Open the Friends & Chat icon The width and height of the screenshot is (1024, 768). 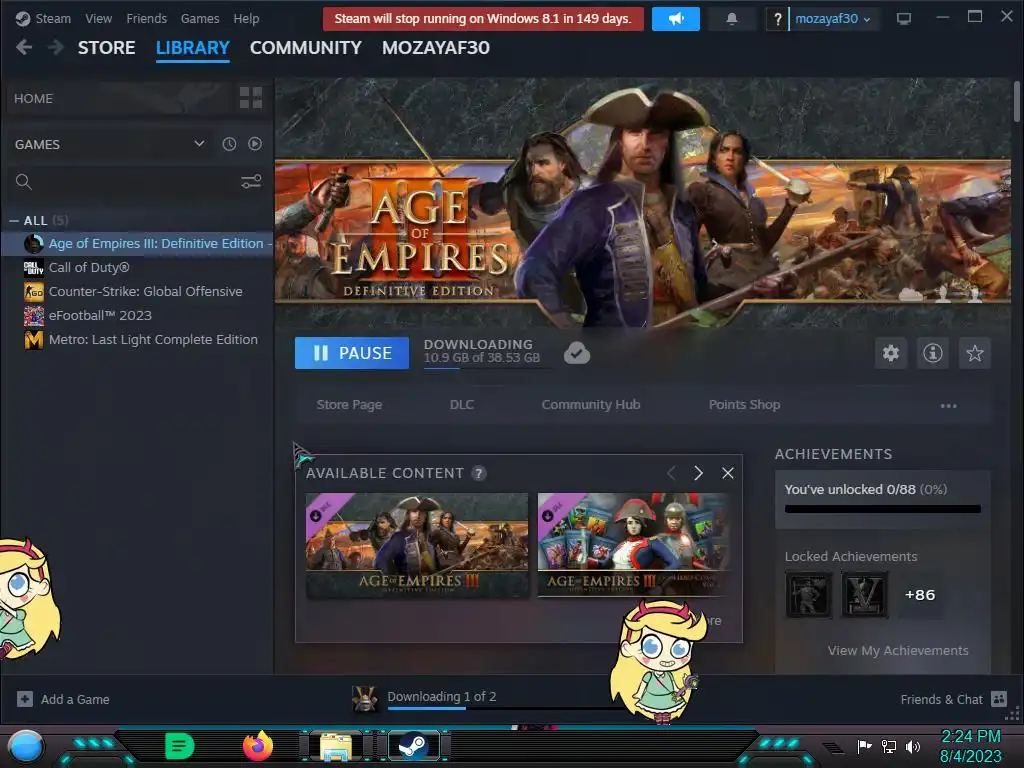(x=999, y=699)
